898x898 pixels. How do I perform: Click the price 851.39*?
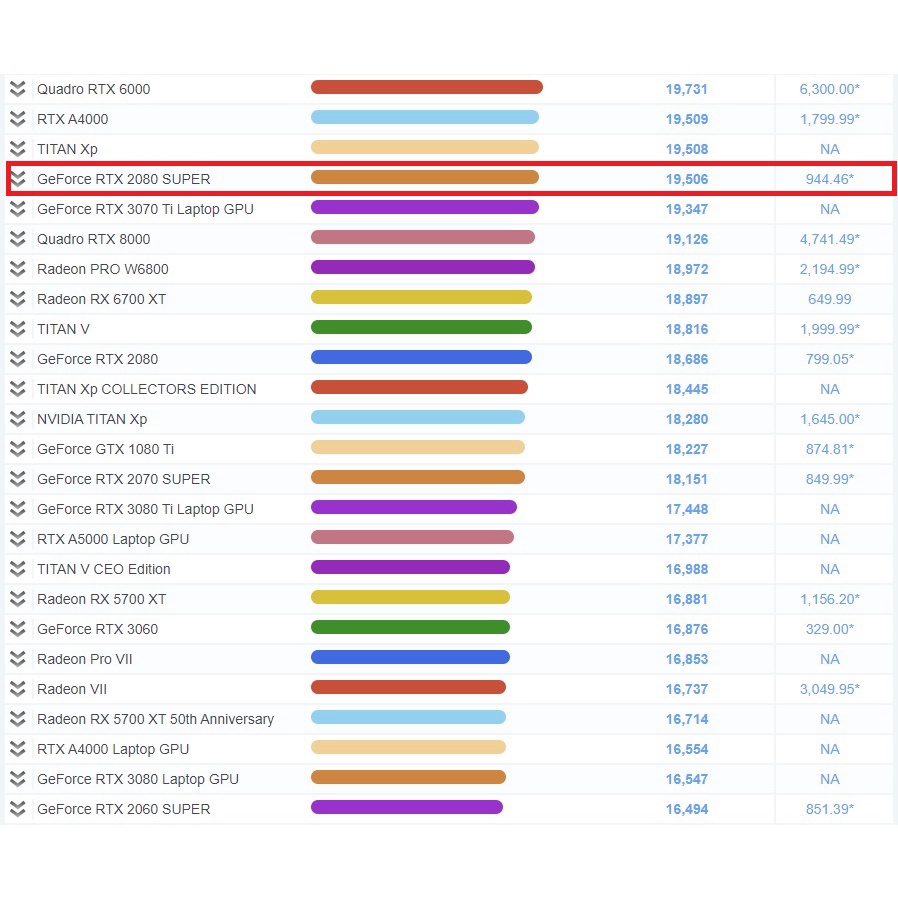pyautogui.click(x=829, y=809)
